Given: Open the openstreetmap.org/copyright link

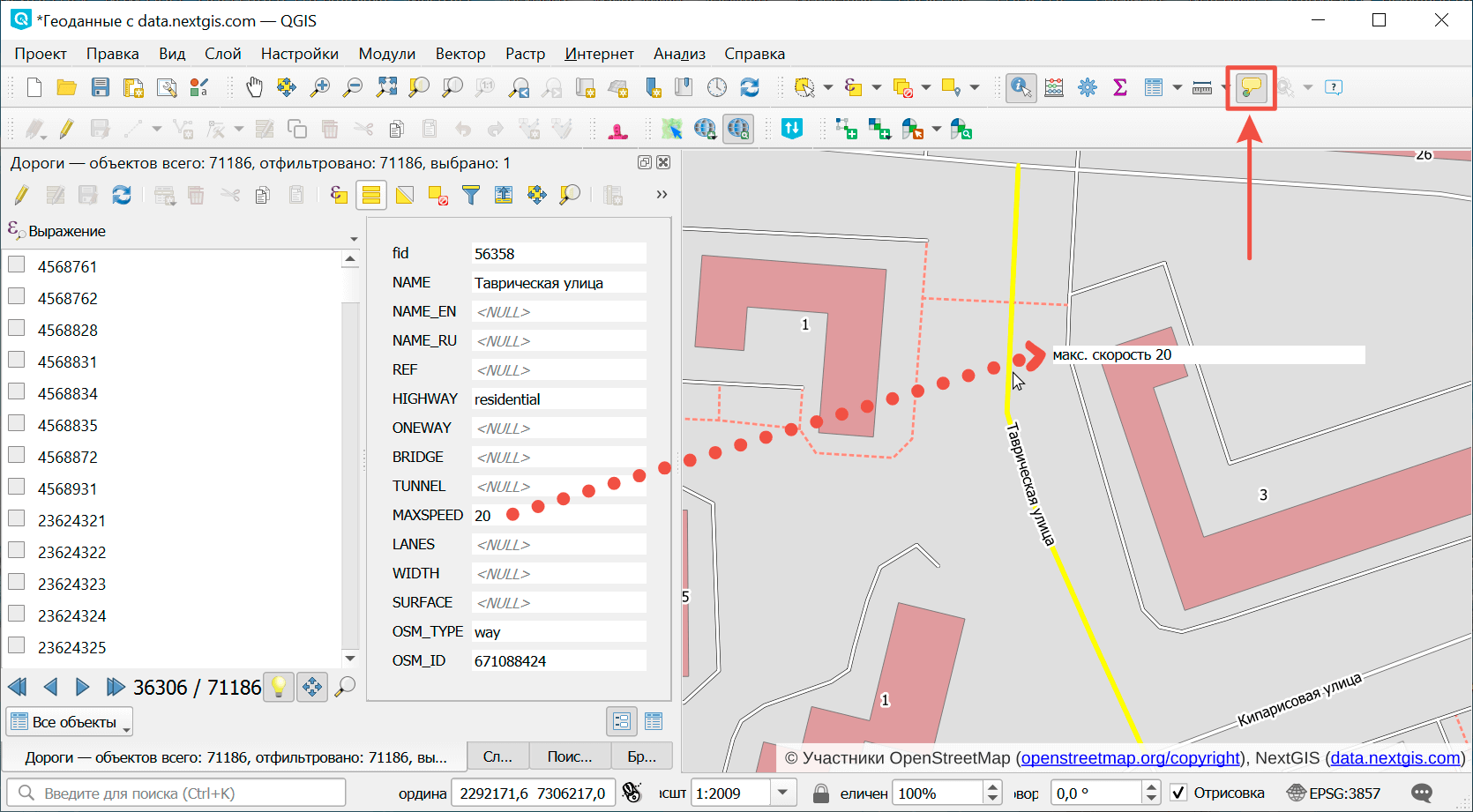Looking at the screenshot, I should (1130, 758).
